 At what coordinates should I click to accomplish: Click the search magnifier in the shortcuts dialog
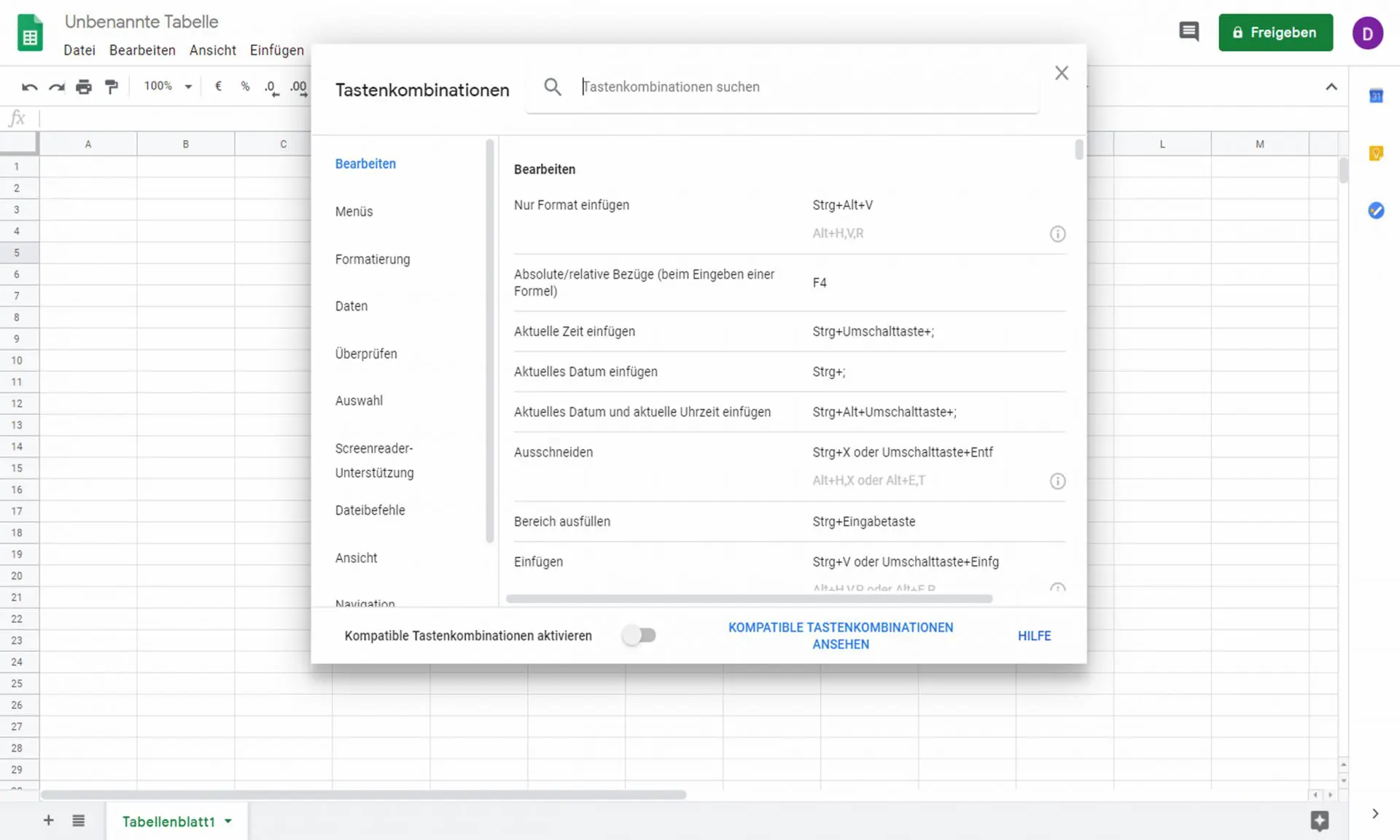[x=553, y=87]
